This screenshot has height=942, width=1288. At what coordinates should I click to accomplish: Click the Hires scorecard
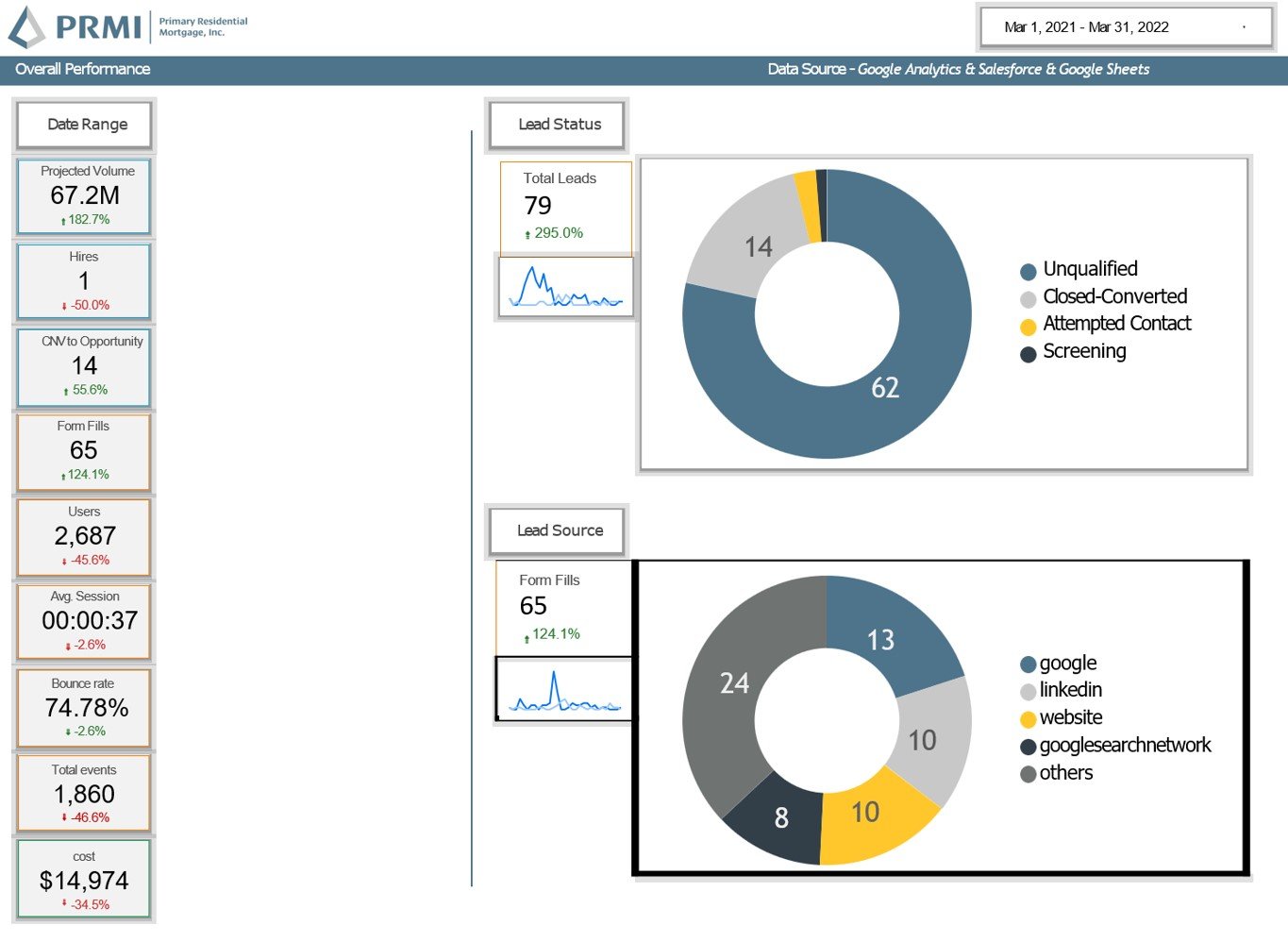click(84, 281)
